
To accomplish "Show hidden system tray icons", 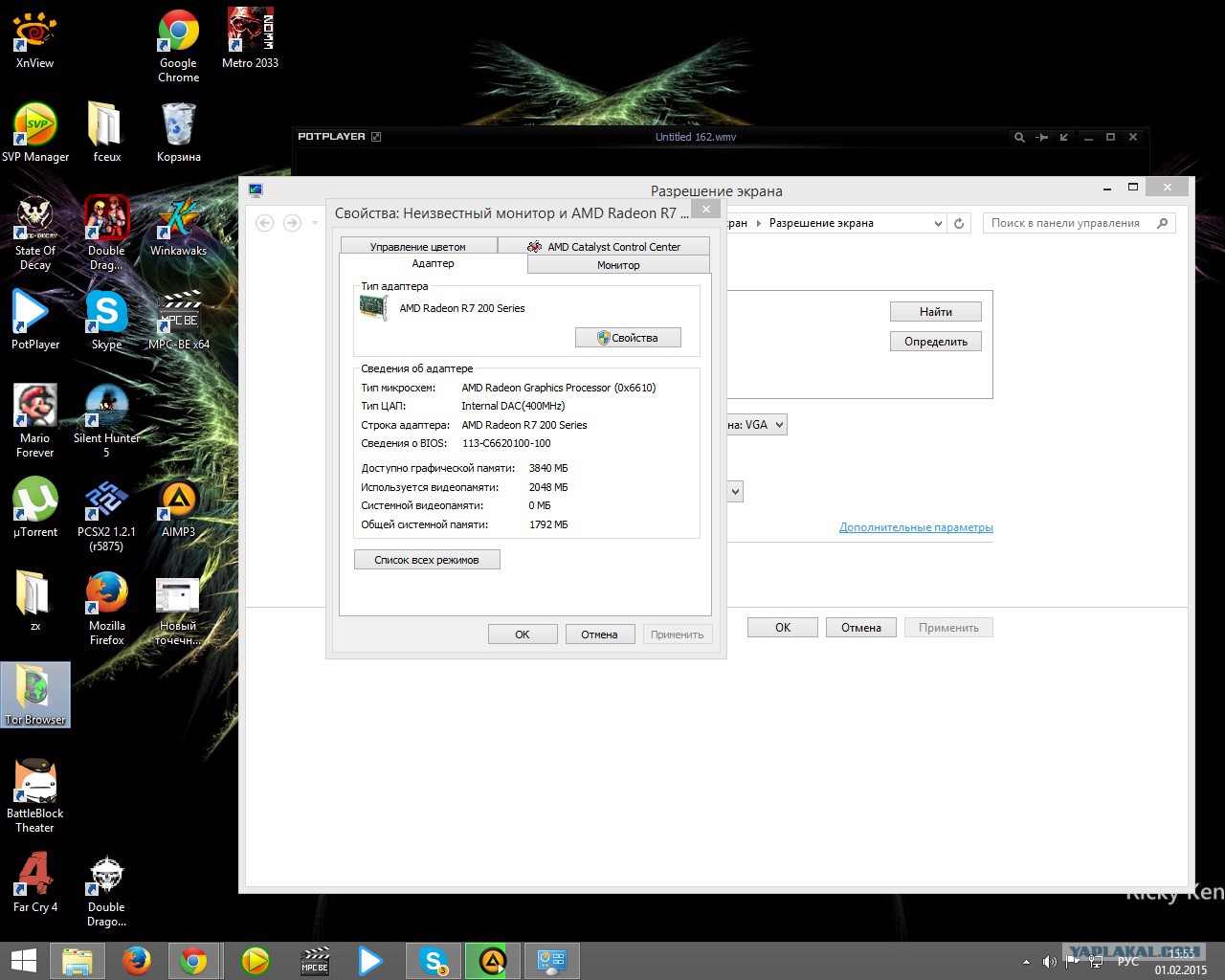I will tap(1026, 962).
